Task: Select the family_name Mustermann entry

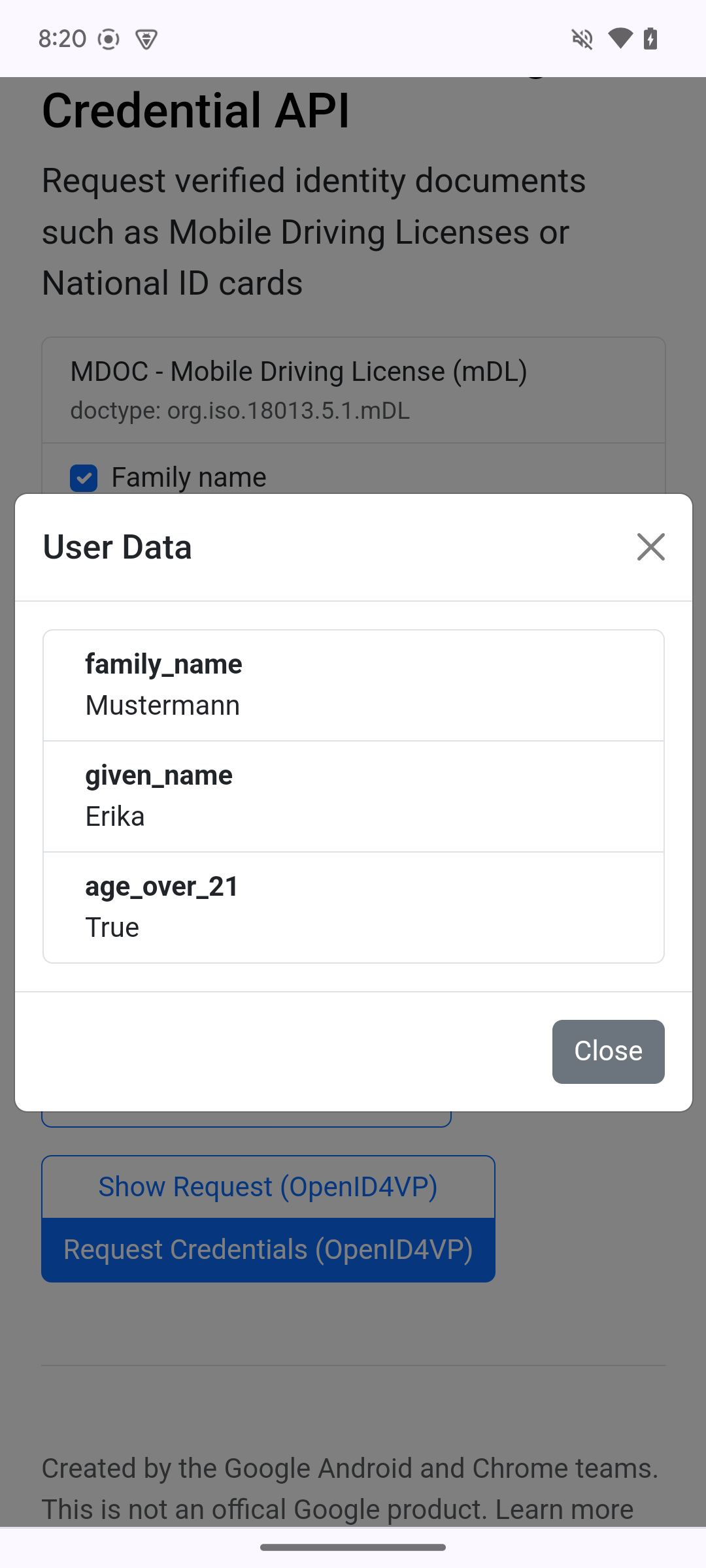Action: (353, 684)
